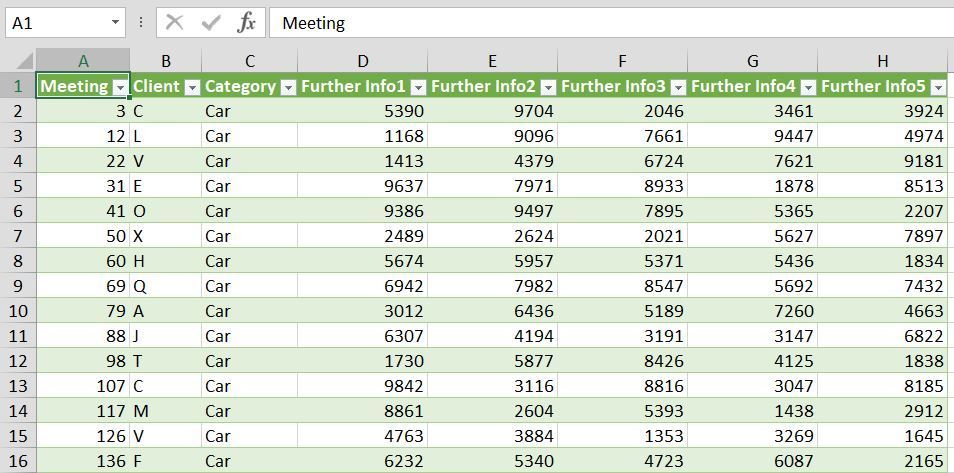The height and width of the screenshot is (473, 954).
Task: Open the Insert Function (fx) dialog
Action: pos(246,22)
